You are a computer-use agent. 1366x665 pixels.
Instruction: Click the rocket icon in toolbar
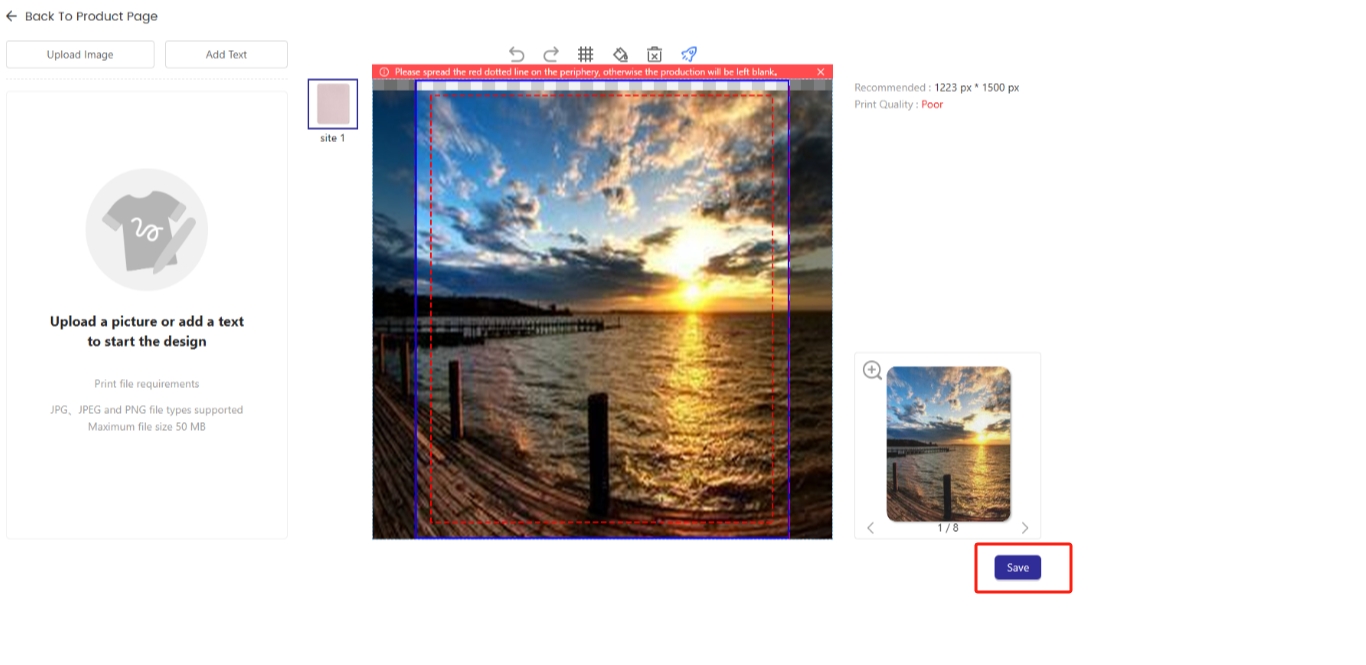point(689,54)
